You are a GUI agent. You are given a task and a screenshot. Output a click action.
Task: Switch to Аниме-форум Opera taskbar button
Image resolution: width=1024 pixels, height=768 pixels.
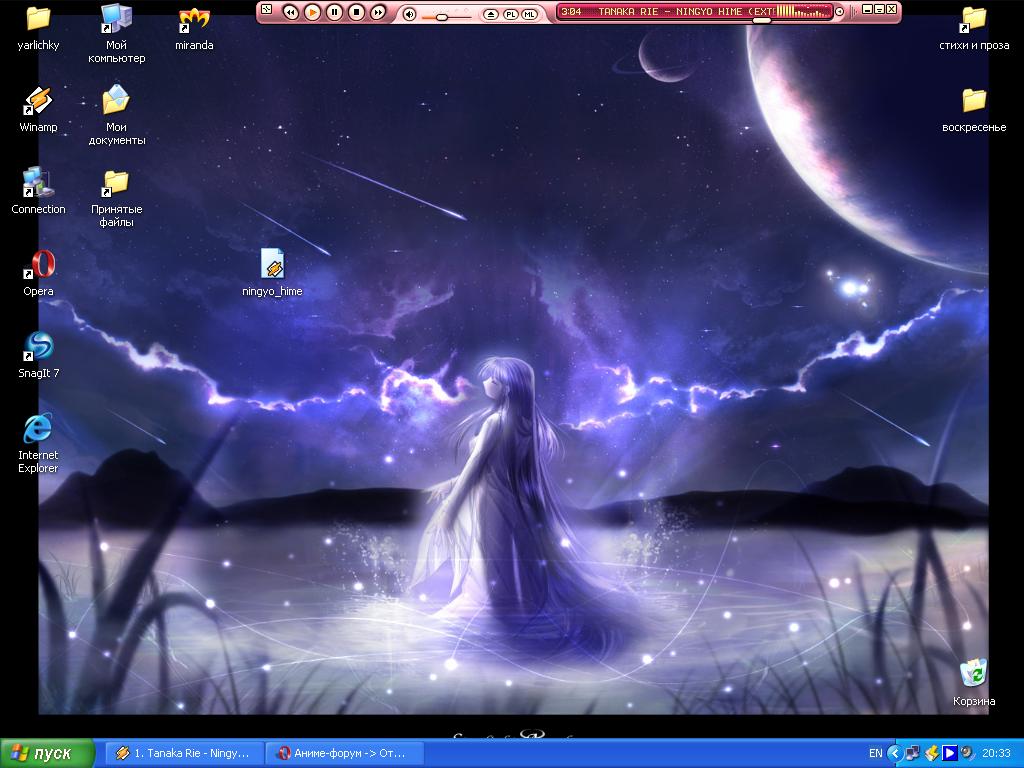[345, 753]
